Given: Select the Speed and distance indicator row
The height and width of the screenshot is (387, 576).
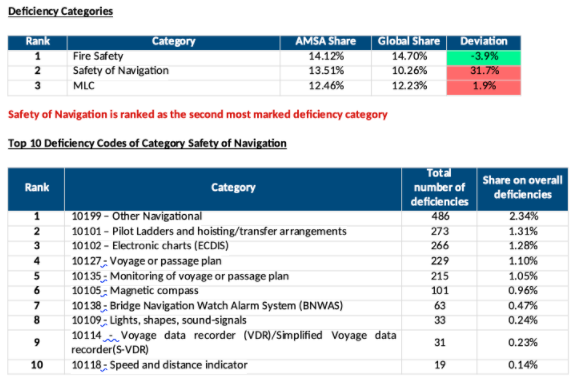Looking at the screenshot, I should point(288,365).
